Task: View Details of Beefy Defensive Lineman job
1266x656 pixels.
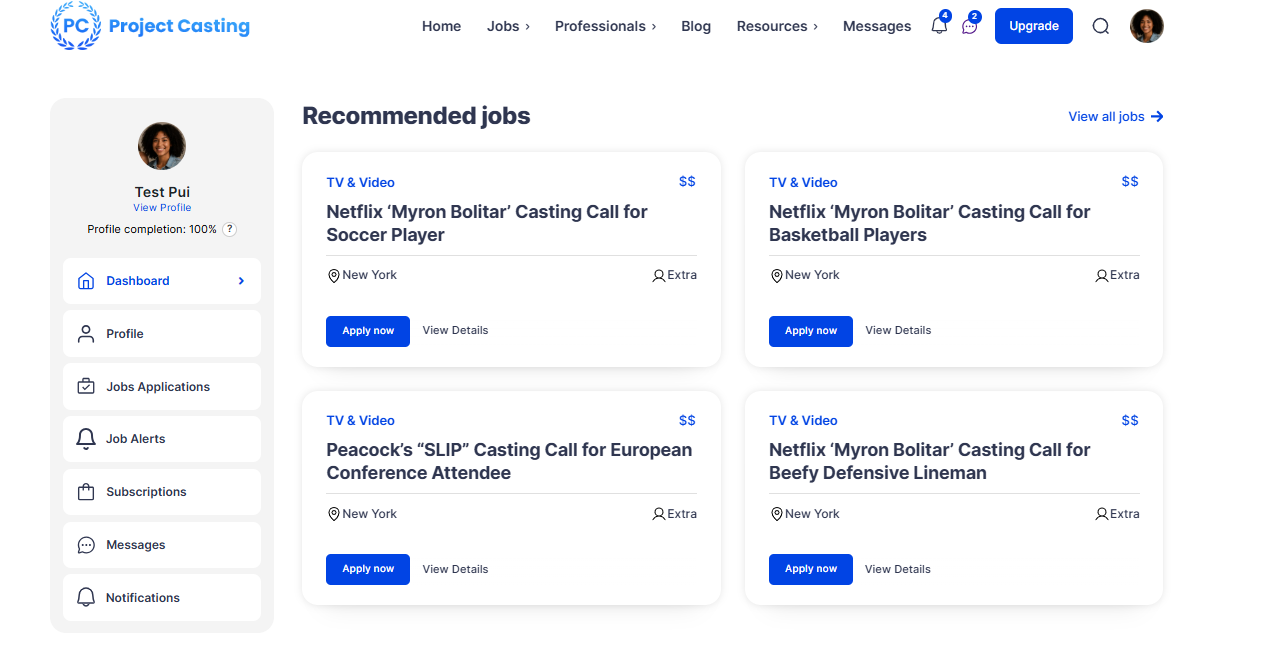Action: point(898,569)
